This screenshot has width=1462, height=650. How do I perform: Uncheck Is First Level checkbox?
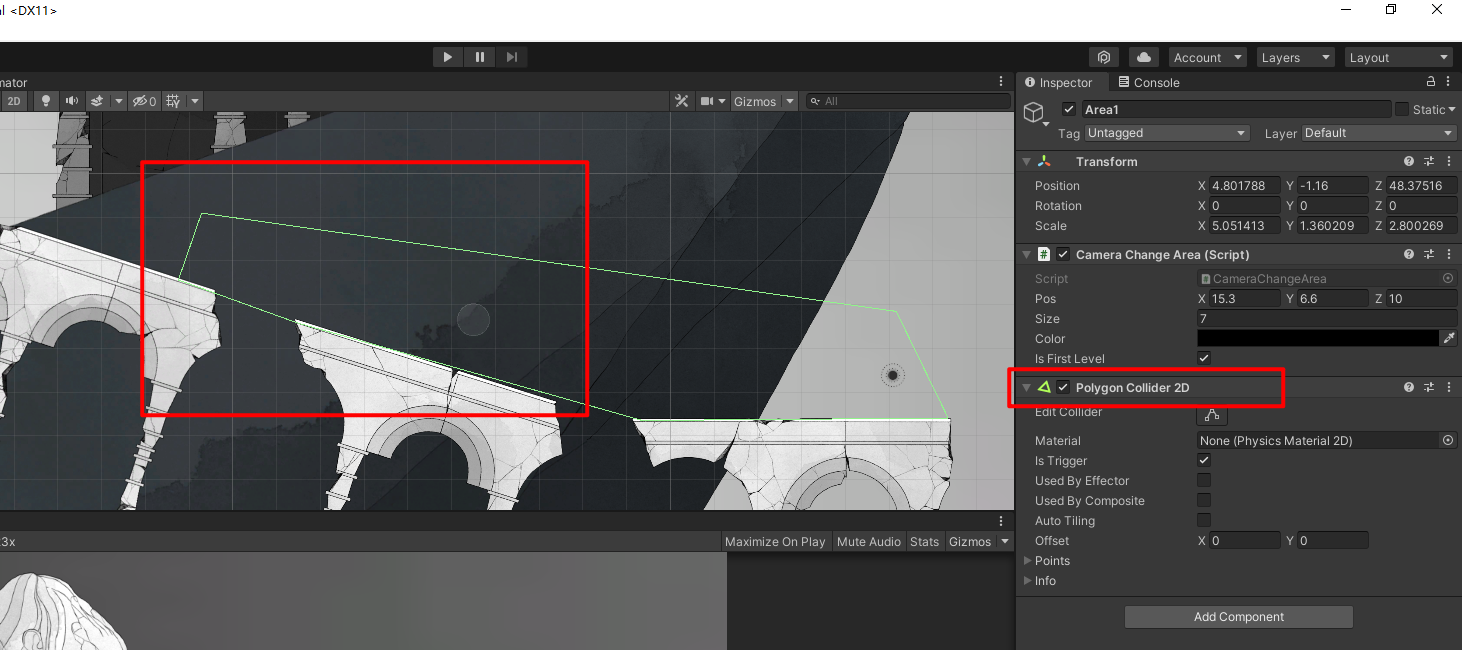point(1204,358)
